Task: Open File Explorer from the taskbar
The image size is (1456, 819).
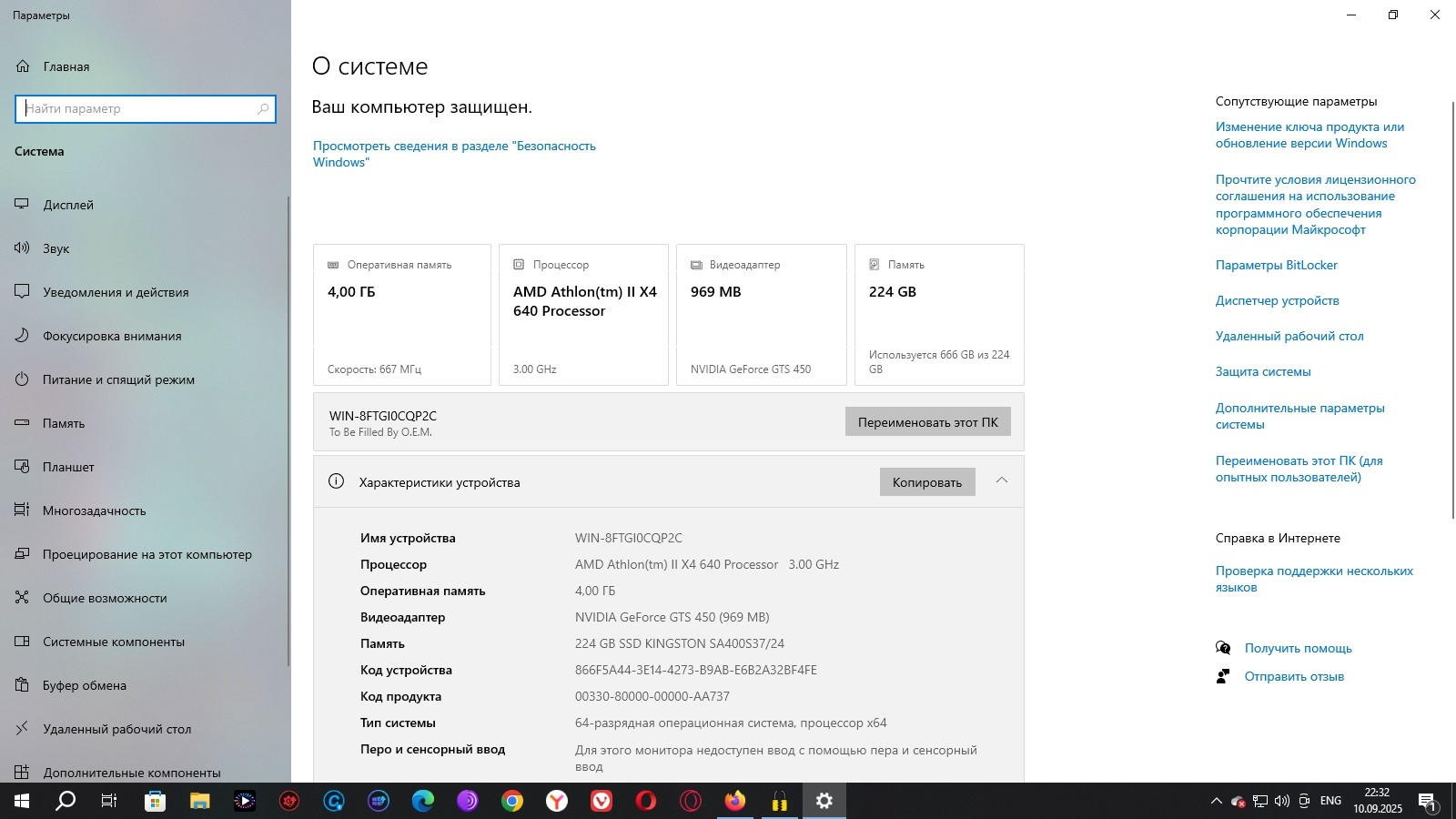Action: coord(199,801)
